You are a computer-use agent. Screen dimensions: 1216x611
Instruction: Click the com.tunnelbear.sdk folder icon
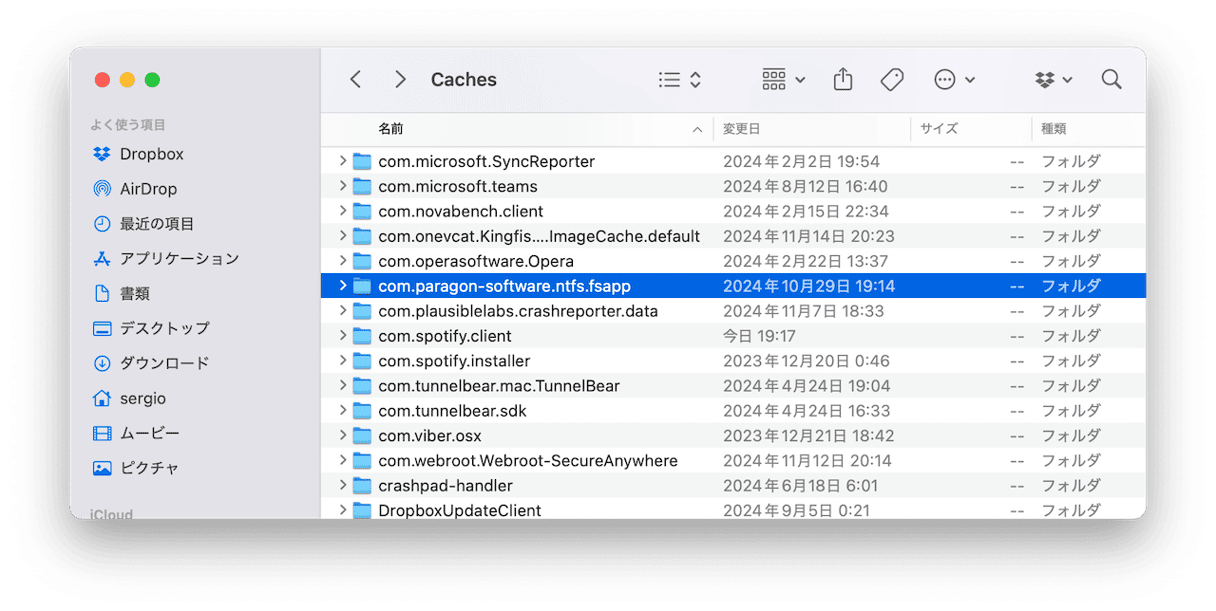click(362, 411)
